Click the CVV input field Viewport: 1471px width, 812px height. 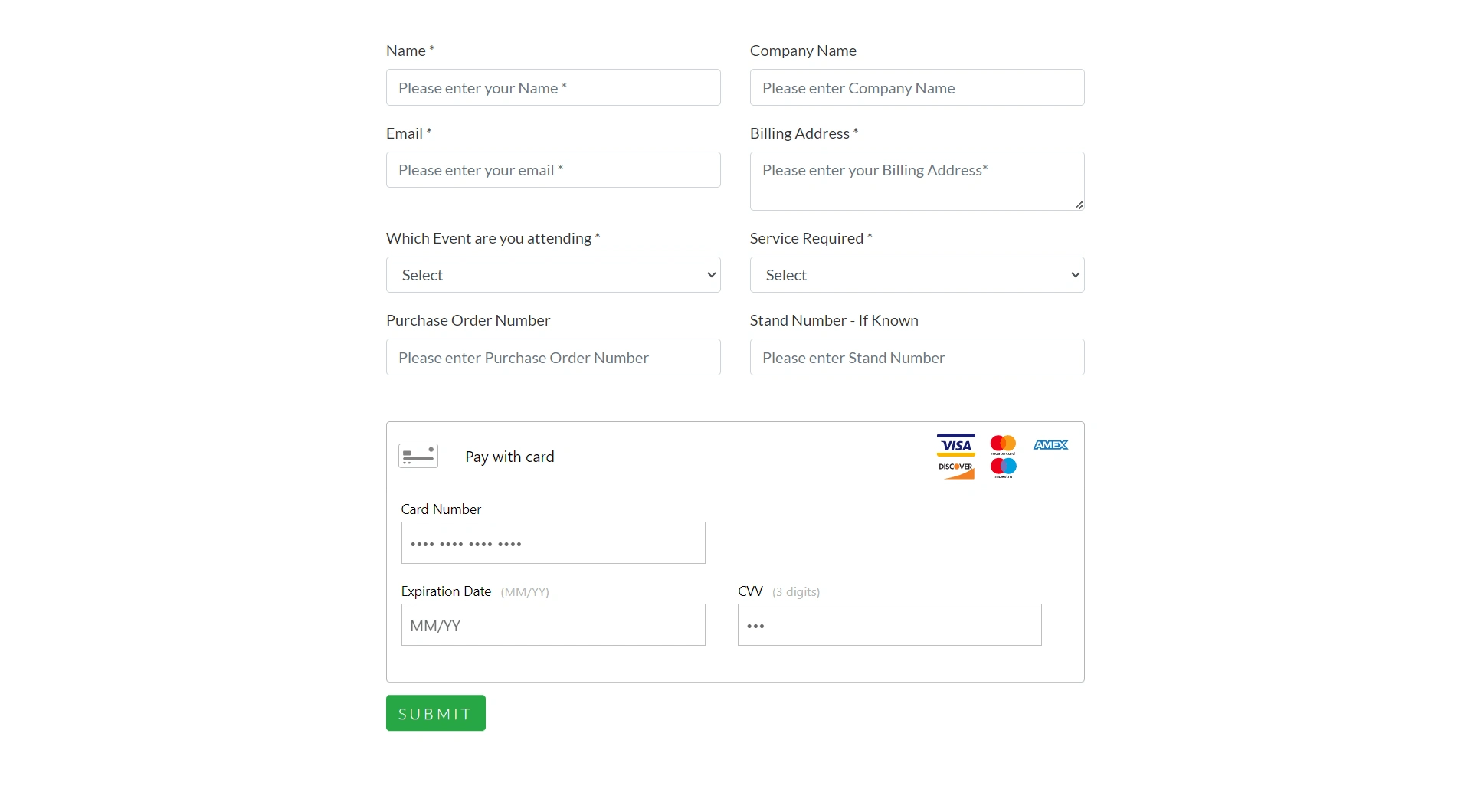(x=889, y=625)
